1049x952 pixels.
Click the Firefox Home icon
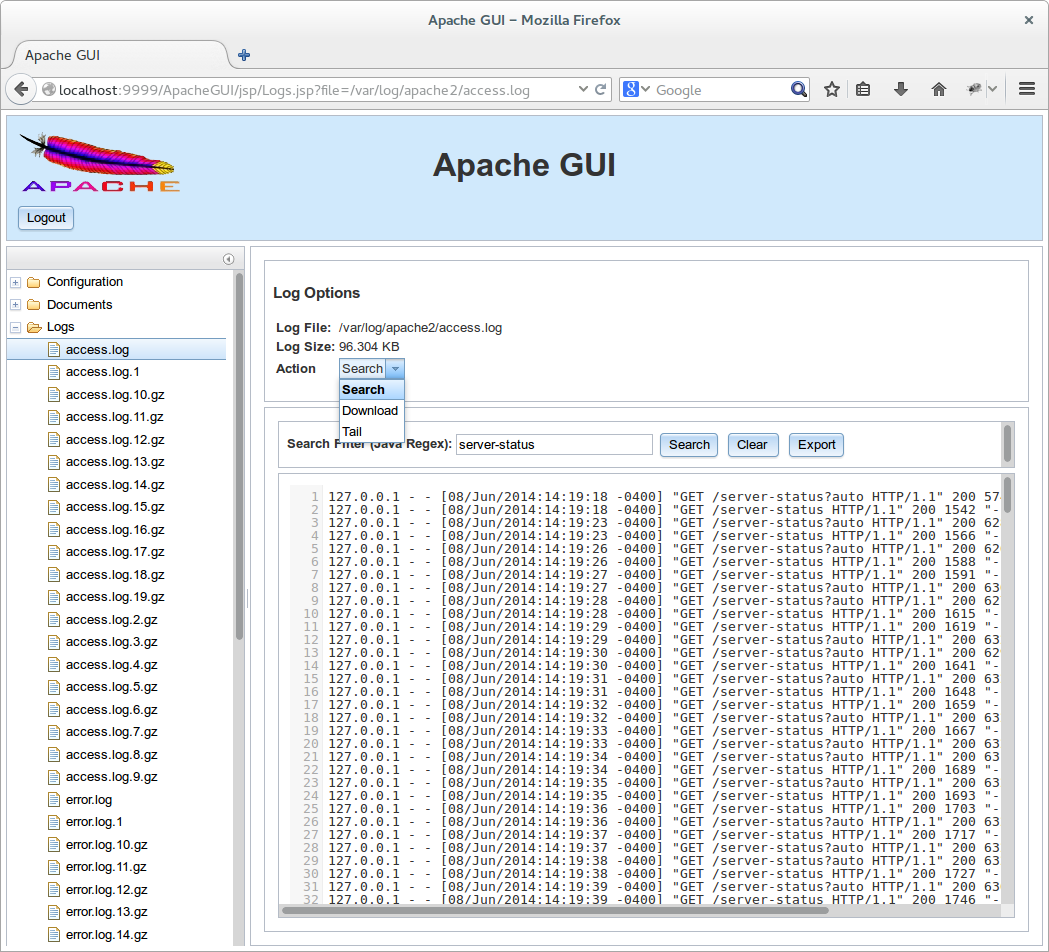(x=938, y=89)
